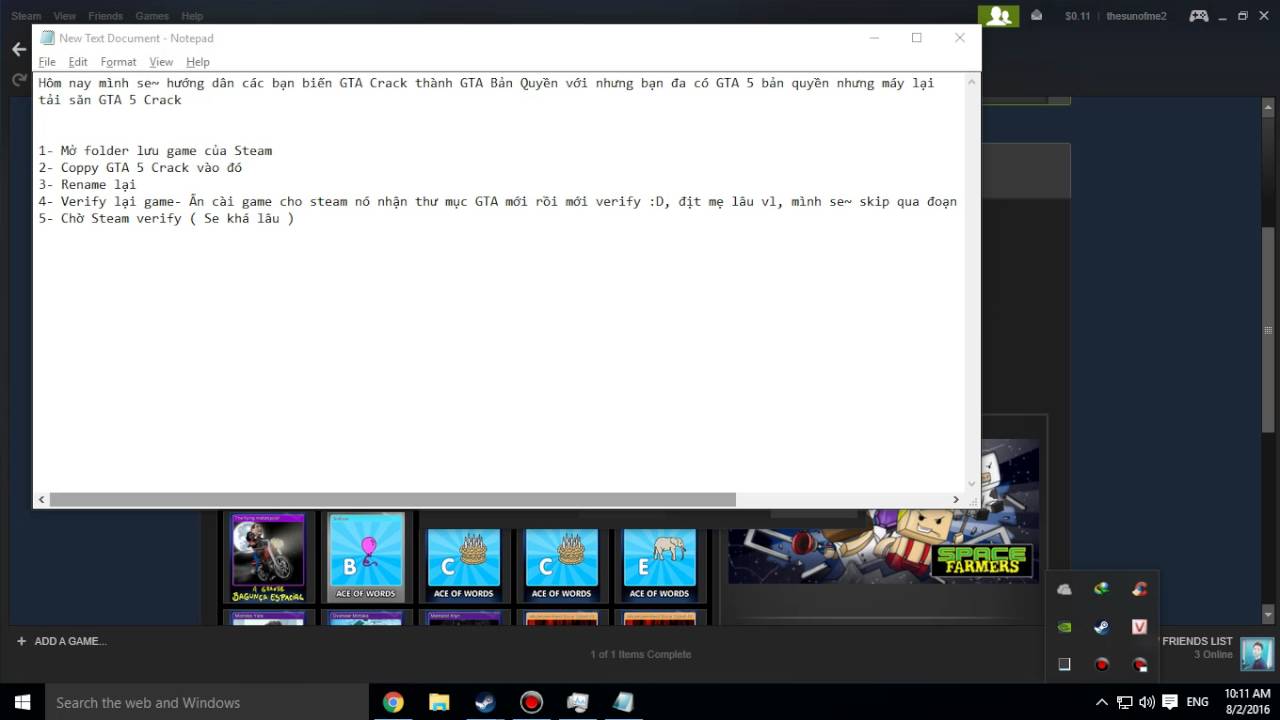Screen dimensions: 1280x720
Task: Open the Notepad Edit menu
Action: 78,62
